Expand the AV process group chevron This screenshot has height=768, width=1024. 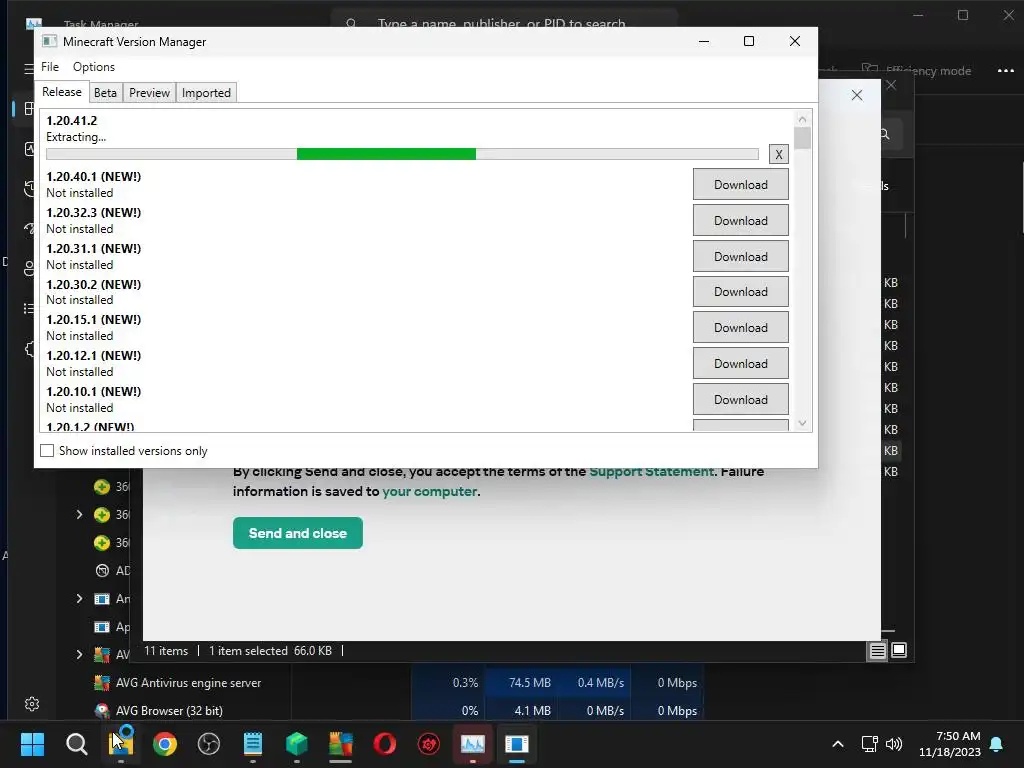79,654
